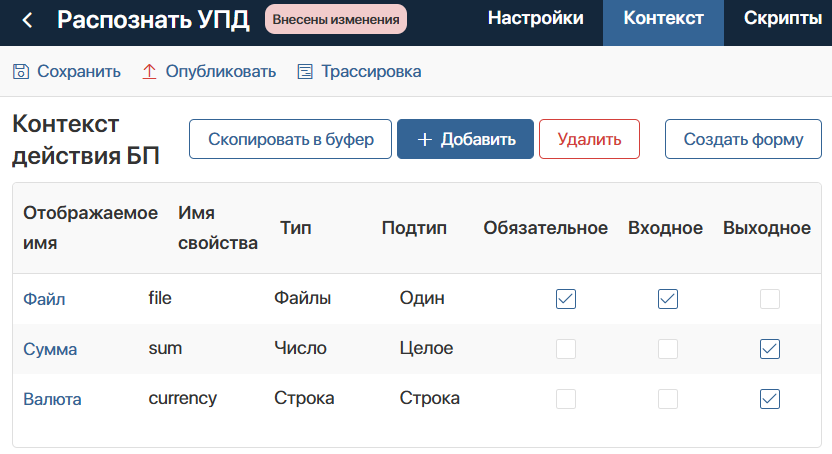Click the Входное column header

tap(665, 228)
